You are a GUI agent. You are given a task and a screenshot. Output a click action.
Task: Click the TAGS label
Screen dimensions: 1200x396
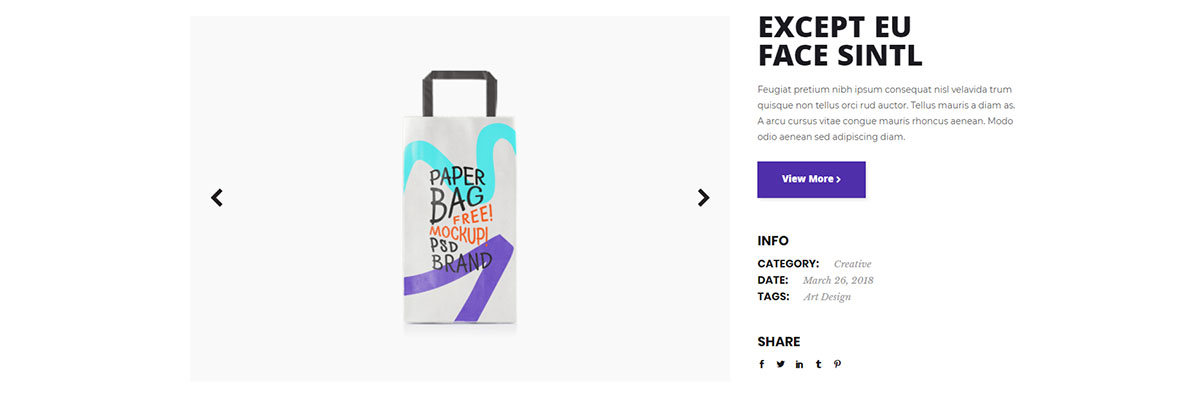(773, 296)
